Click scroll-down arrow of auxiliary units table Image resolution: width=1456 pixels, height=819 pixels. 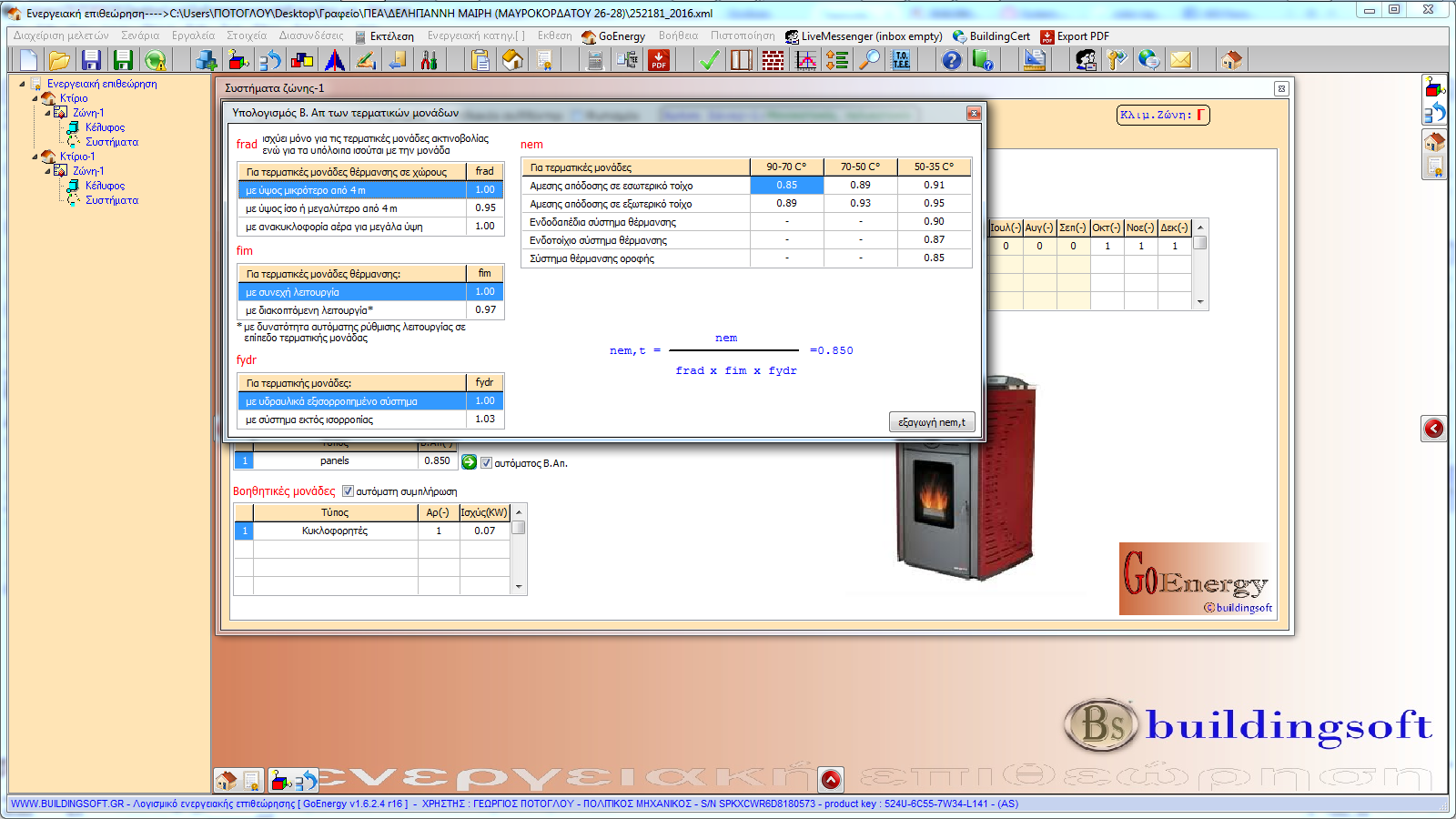[519, 587]
